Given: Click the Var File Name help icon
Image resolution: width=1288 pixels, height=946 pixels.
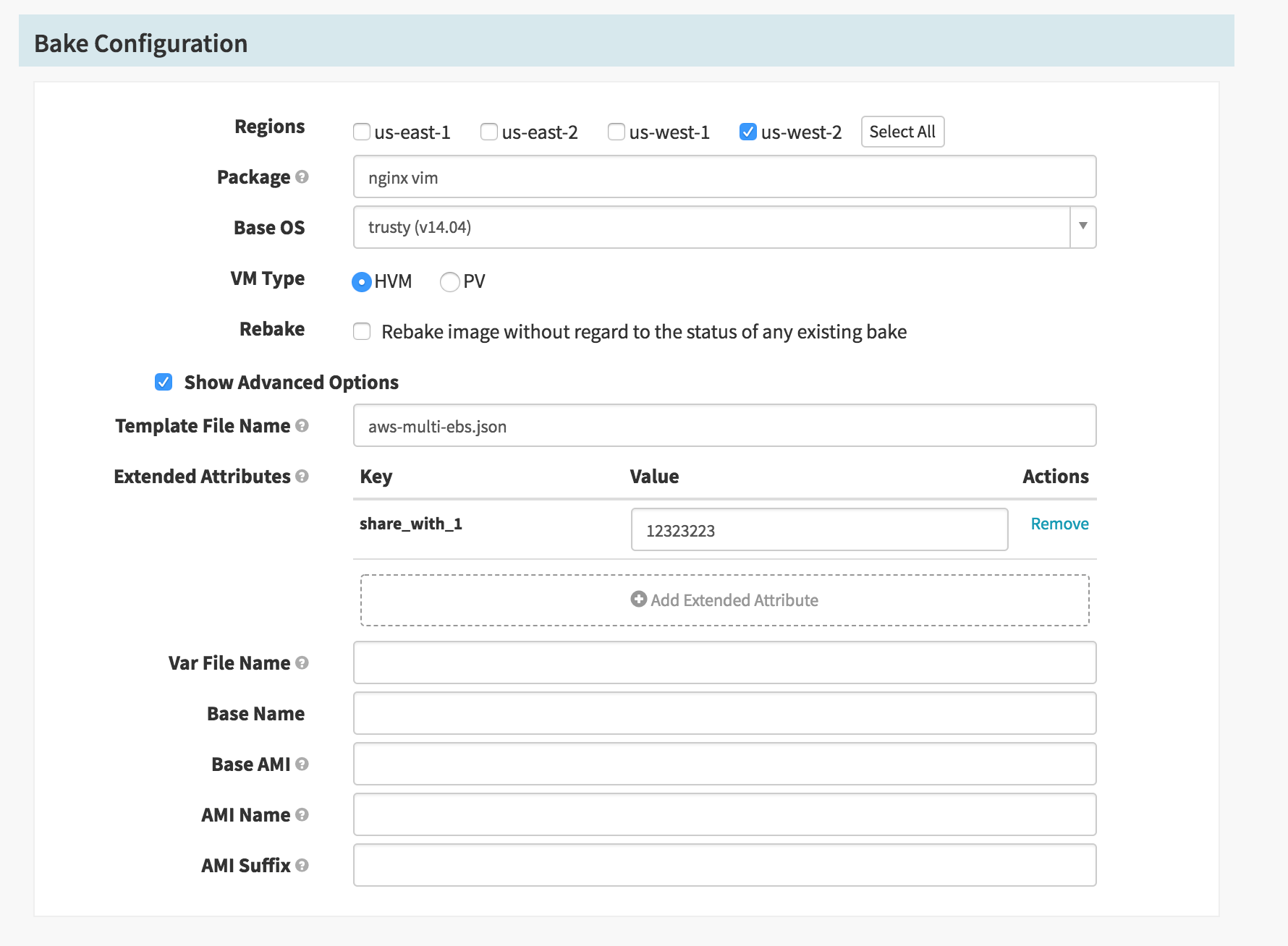Looking at the screenshot, I should tap(302, 663).
